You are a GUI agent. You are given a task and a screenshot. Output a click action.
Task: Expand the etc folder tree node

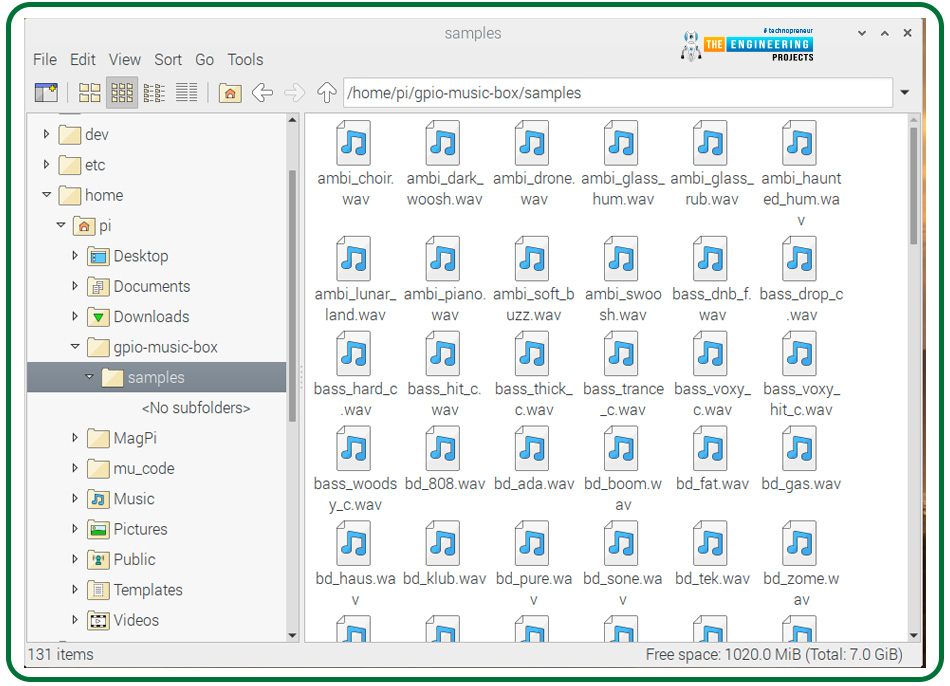[x=46, y=164]
